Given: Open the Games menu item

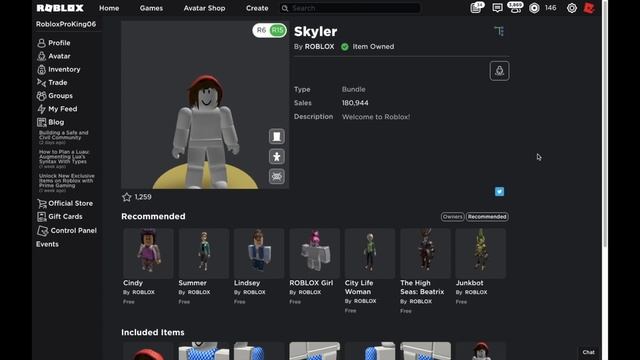Looking at the screenshot, I should click(151, 8).
